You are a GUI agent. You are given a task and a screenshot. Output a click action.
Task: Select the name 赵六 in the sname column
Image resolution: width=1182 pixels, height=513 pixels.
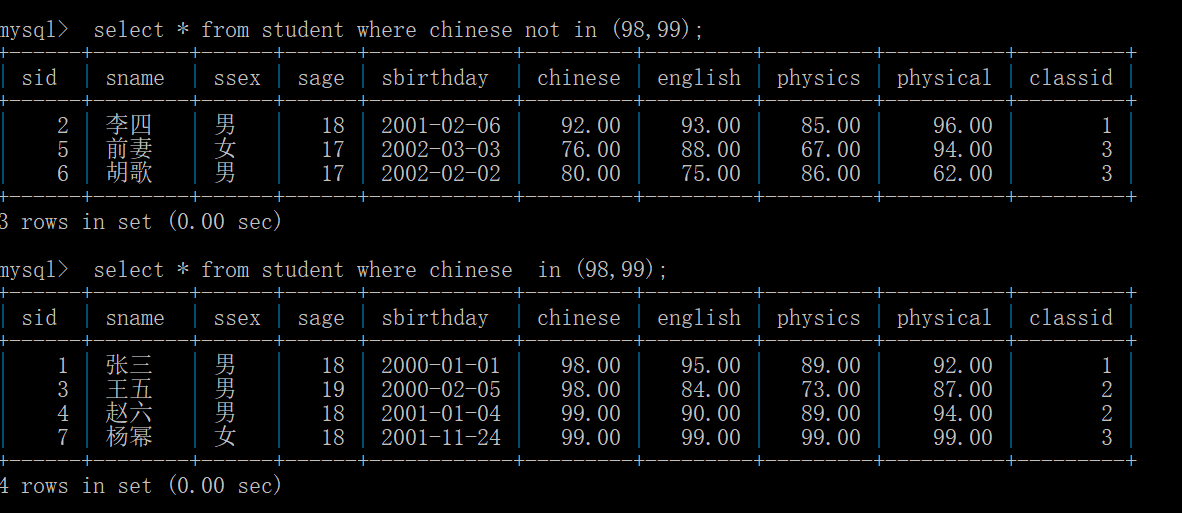(x=129, y=414)
